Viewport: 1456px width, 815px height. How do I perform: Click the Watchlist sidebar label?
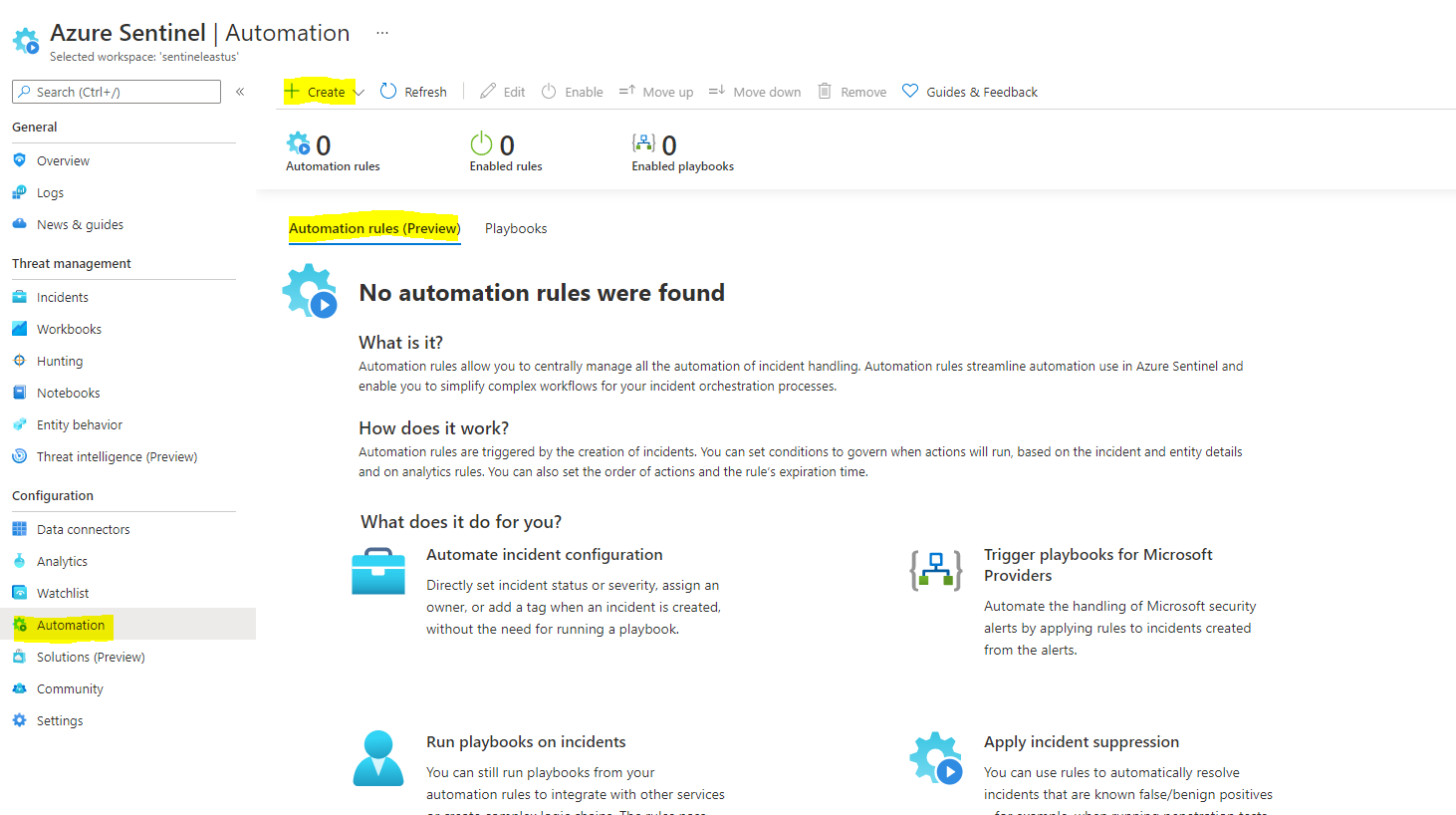(63, 593)
